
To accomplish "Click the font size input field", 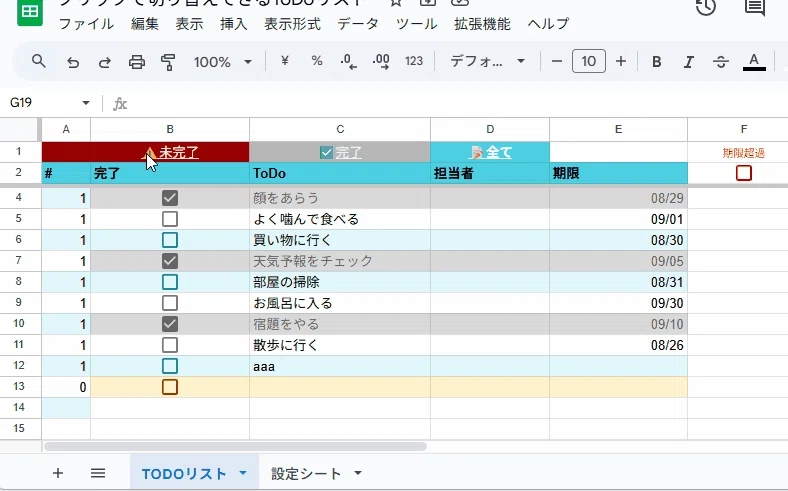I will 588,61.
